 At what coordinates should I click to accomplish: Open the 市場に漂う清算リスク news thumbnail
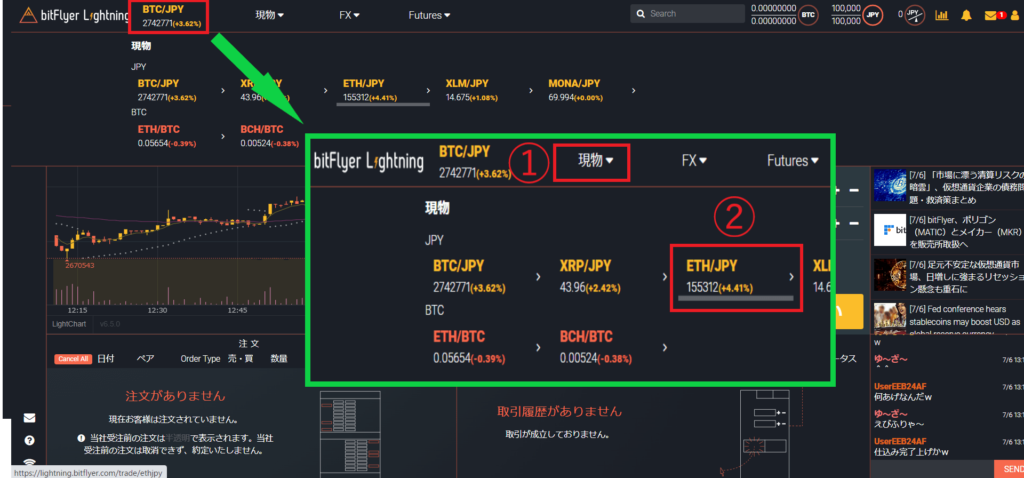pos(890,185)
